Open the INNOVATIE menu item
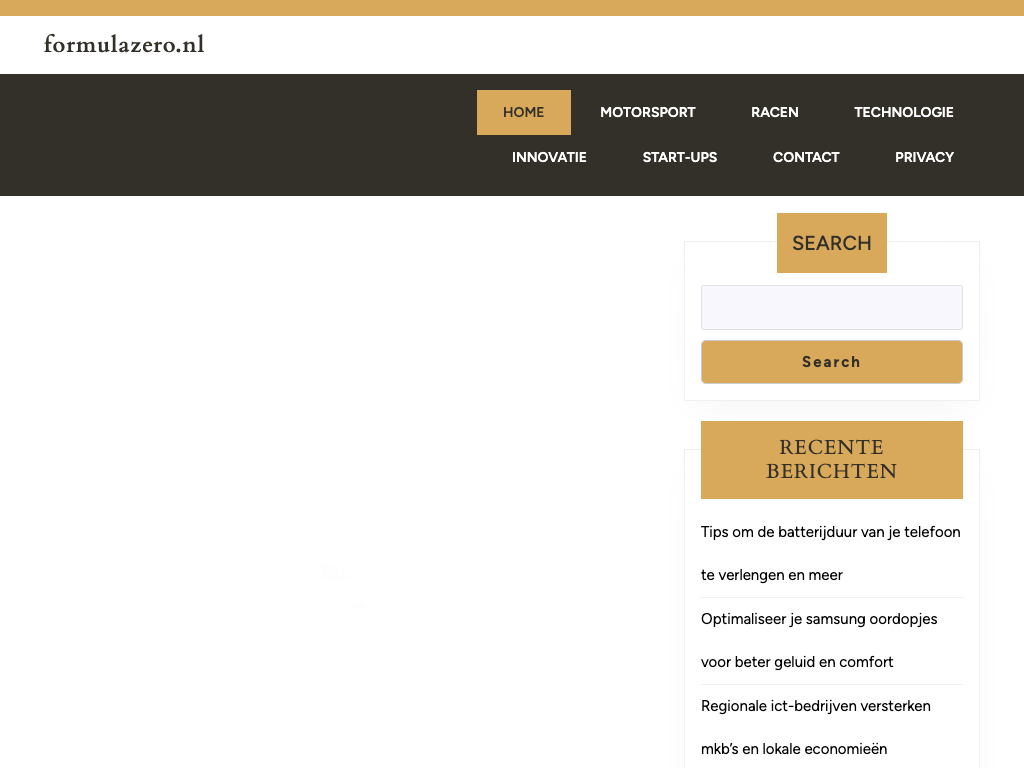The height and width of the screenshot is (768, 1024). (549, 157)
